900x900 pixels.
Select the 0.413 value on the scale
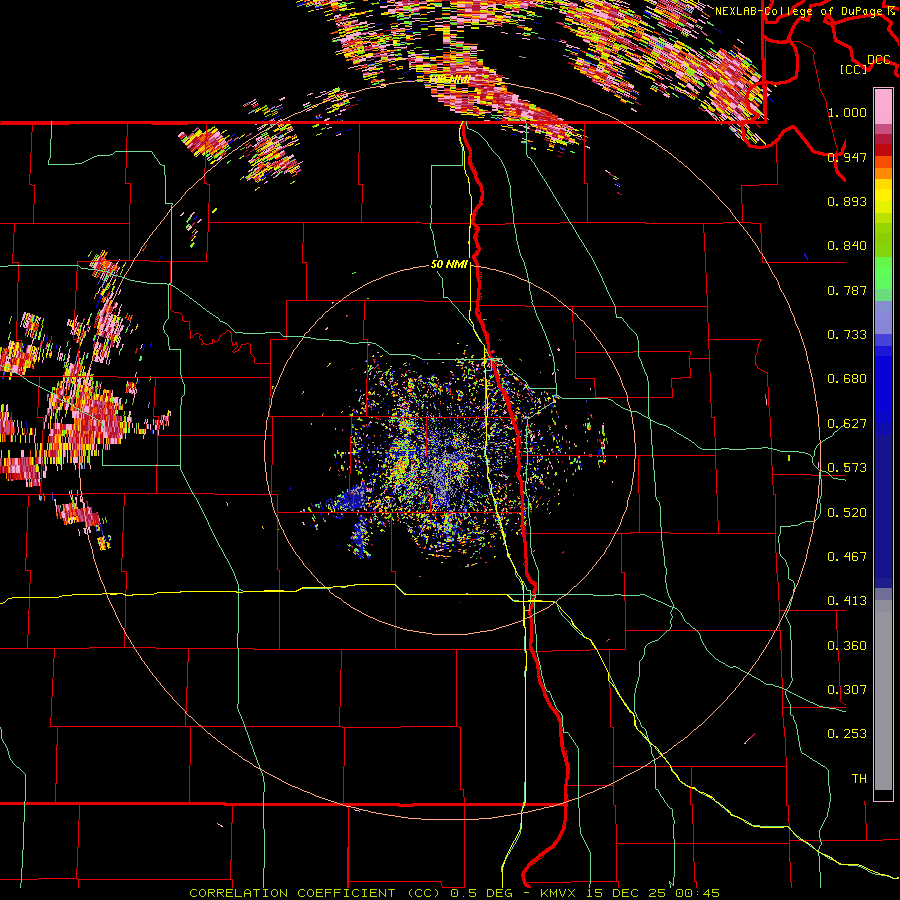(x=847, y=601)
